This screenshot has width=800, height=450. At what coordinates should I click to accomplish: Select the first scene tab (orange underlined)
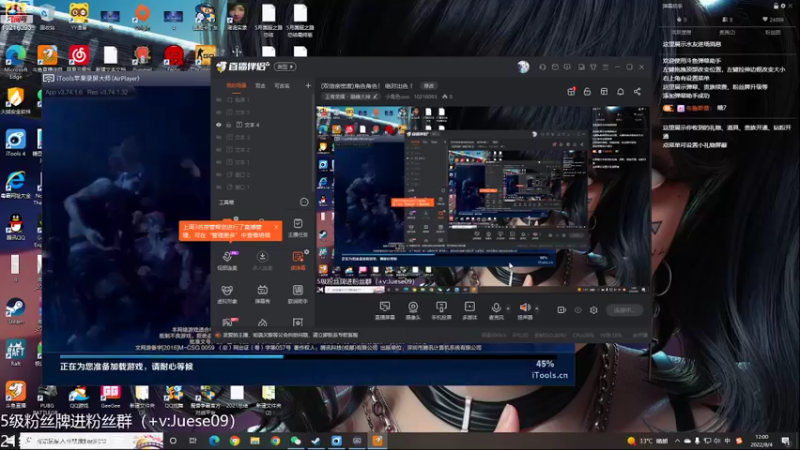(x=236, y=86)
